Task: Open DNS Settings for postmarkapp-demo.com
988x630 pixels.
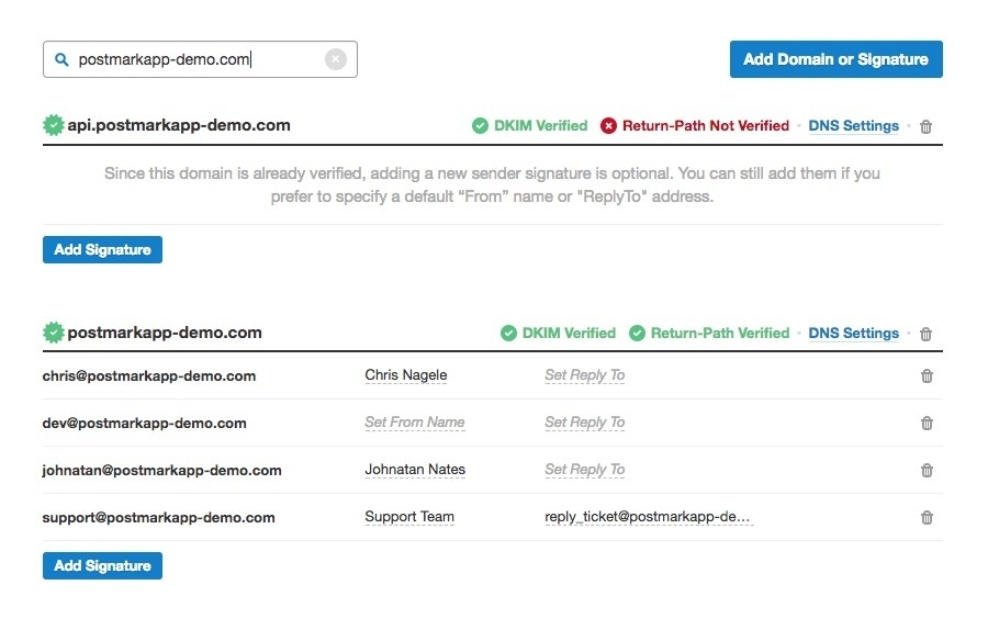Action: [854, 333]
